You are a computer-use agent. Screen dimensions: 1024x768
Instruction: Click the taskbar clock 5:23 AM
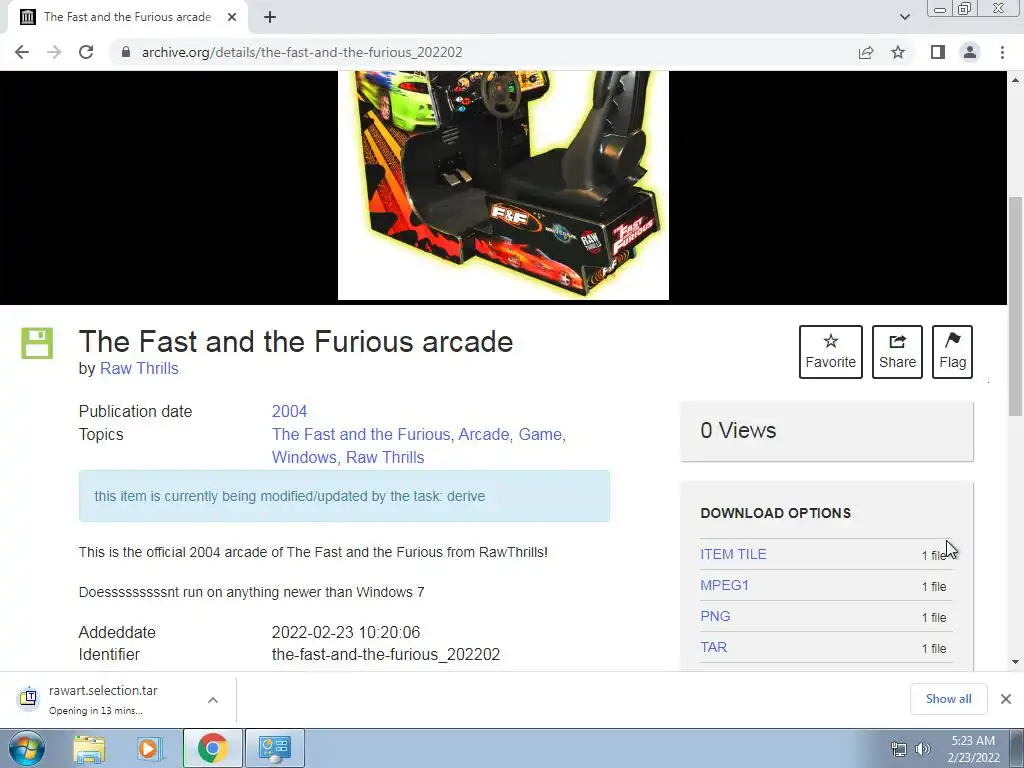[973, 741]
